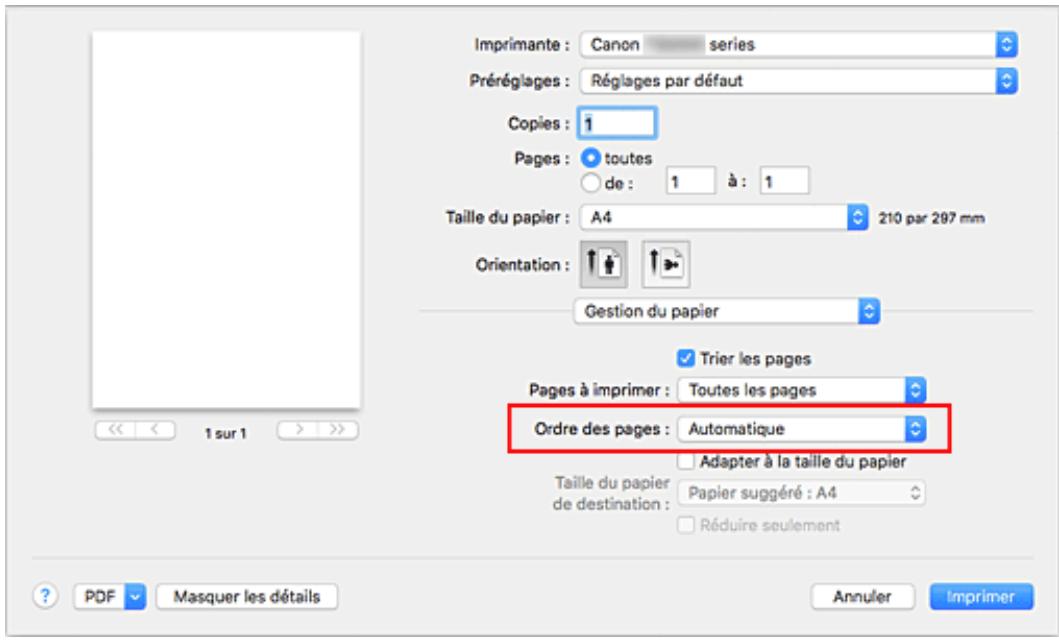Click the Imprimer button
This screenshot has height=640, width=1059.
(981, 597)
